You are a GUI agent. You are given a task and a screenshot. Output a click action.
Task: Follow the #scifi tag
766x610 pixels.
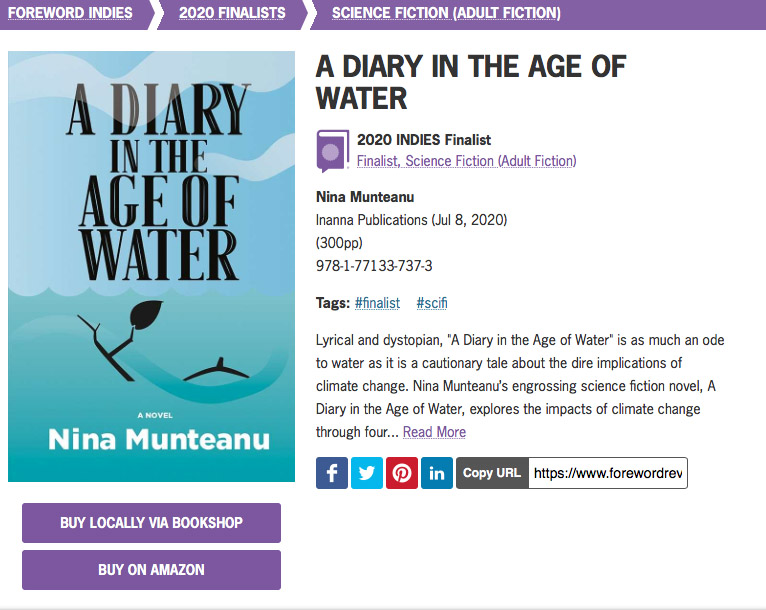pyautogui.click(x=432, y=303)
